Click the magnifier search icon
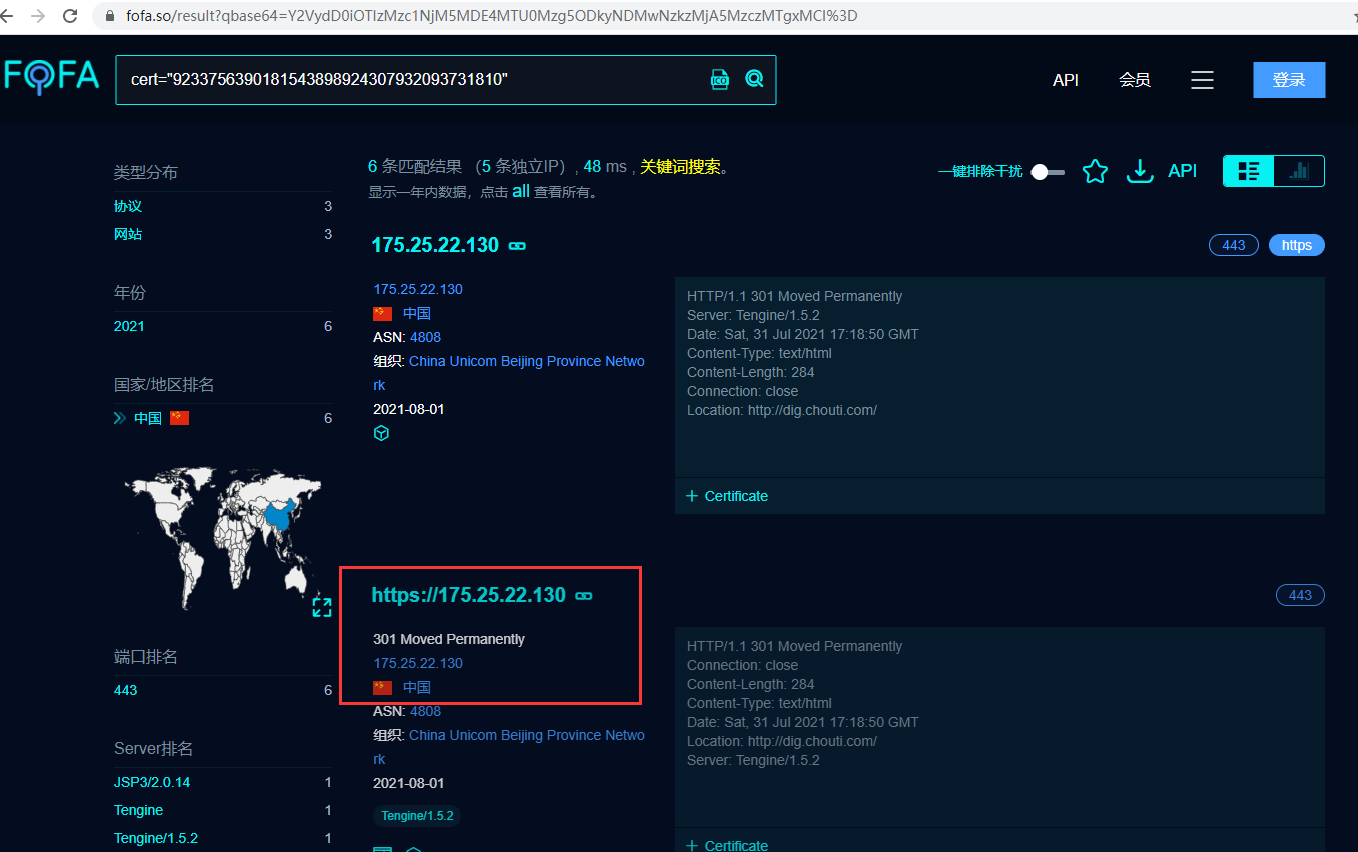The width and height of the screenshot is (1358, 852). [x=754, y=78]
